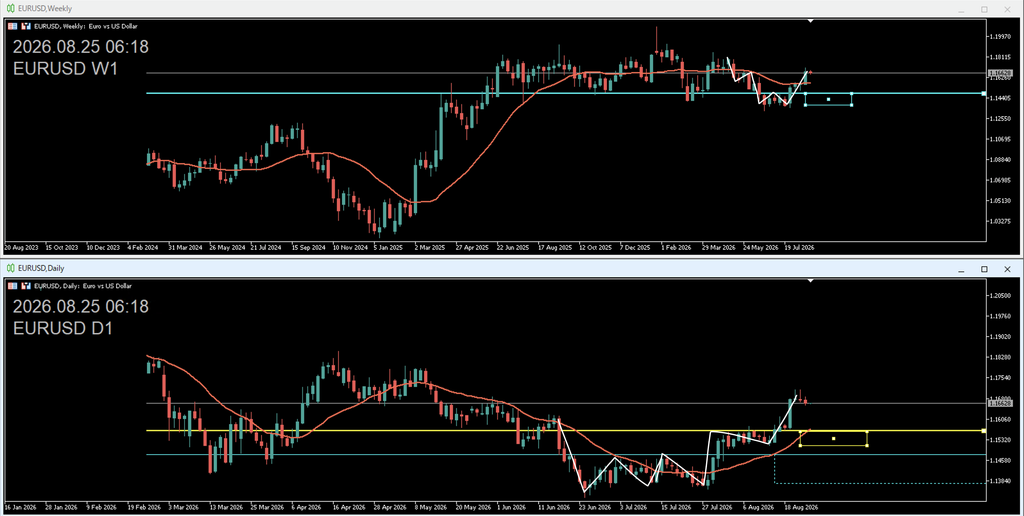Screen dimensions: 1024x516
Task: Maximize the EURUSD,Daily chart window
Action: tap(984, 269)
